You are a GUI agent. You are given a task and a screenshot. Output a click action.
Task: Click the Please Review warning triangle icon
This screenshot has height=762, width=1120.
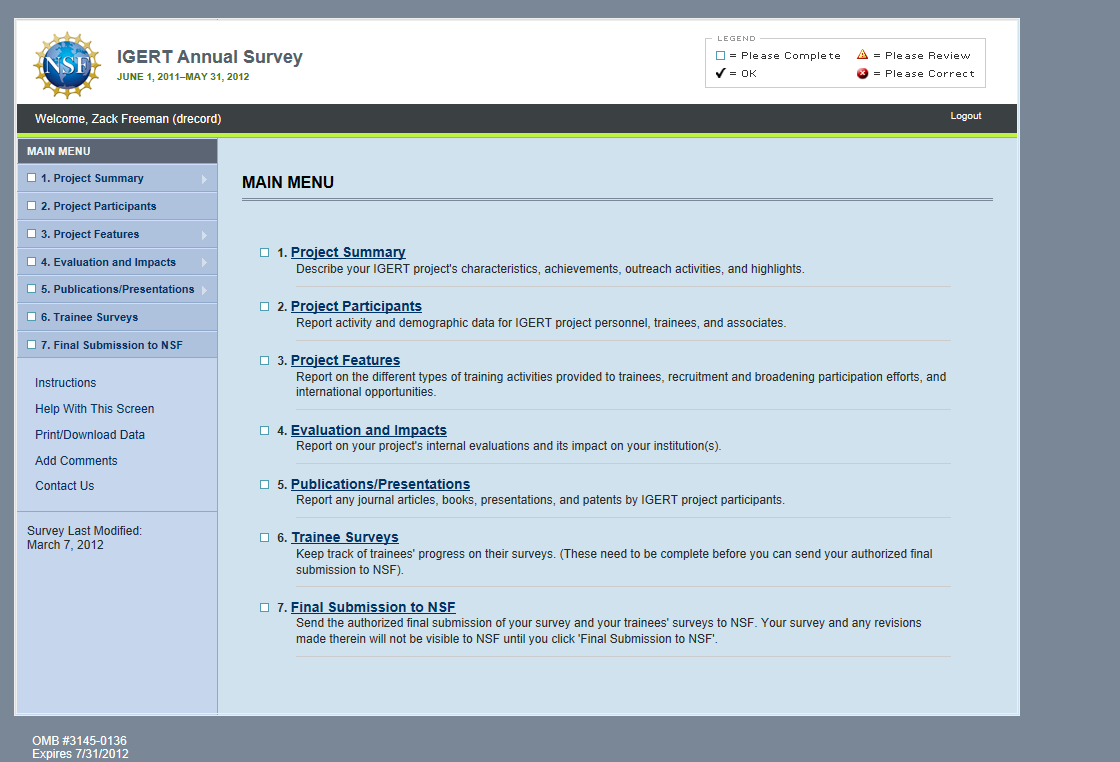point(862,55)
